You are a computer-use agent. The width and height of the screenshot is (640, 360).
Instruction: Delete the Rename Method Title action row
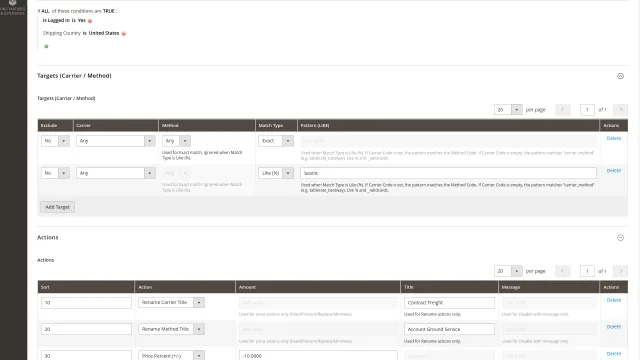point(613,327)
